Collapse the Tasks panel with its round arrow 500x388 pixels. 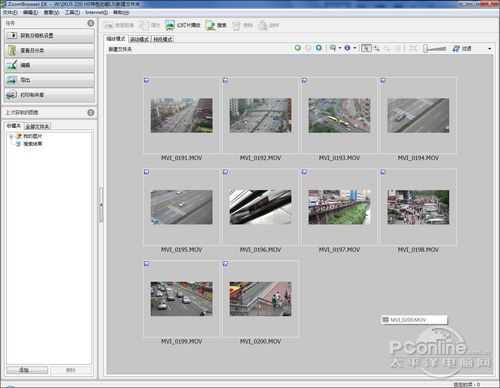91,23
